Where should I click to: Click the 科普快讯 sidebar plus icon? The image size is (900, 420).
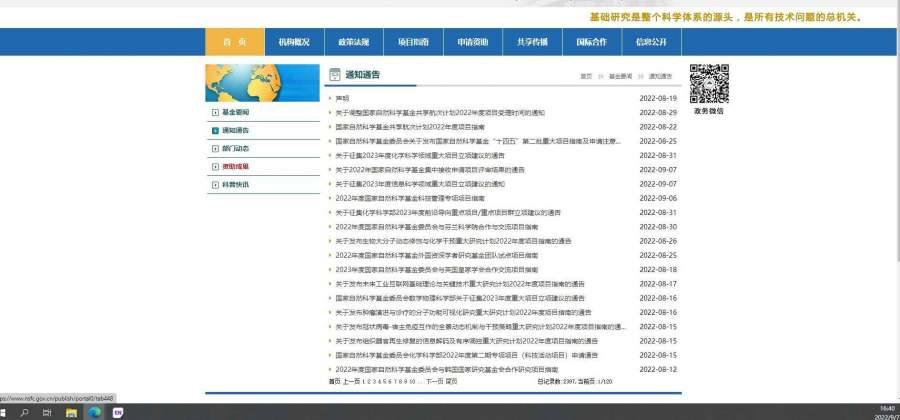[215, 184]
